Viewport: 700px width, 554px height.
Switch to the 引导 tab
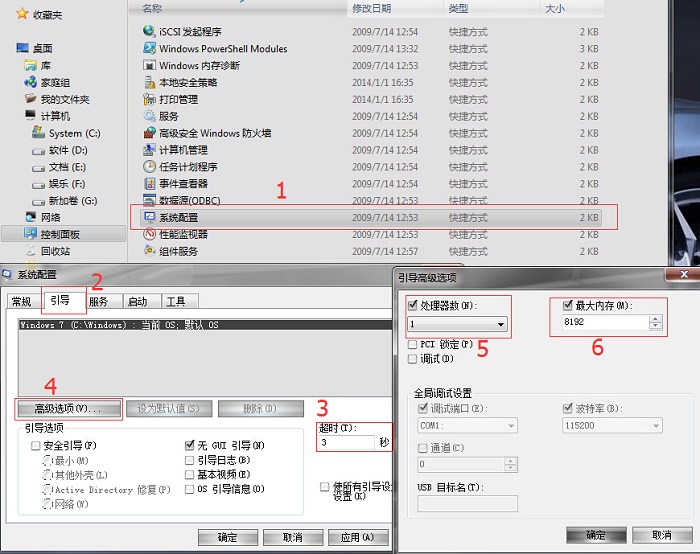(63, 300)
